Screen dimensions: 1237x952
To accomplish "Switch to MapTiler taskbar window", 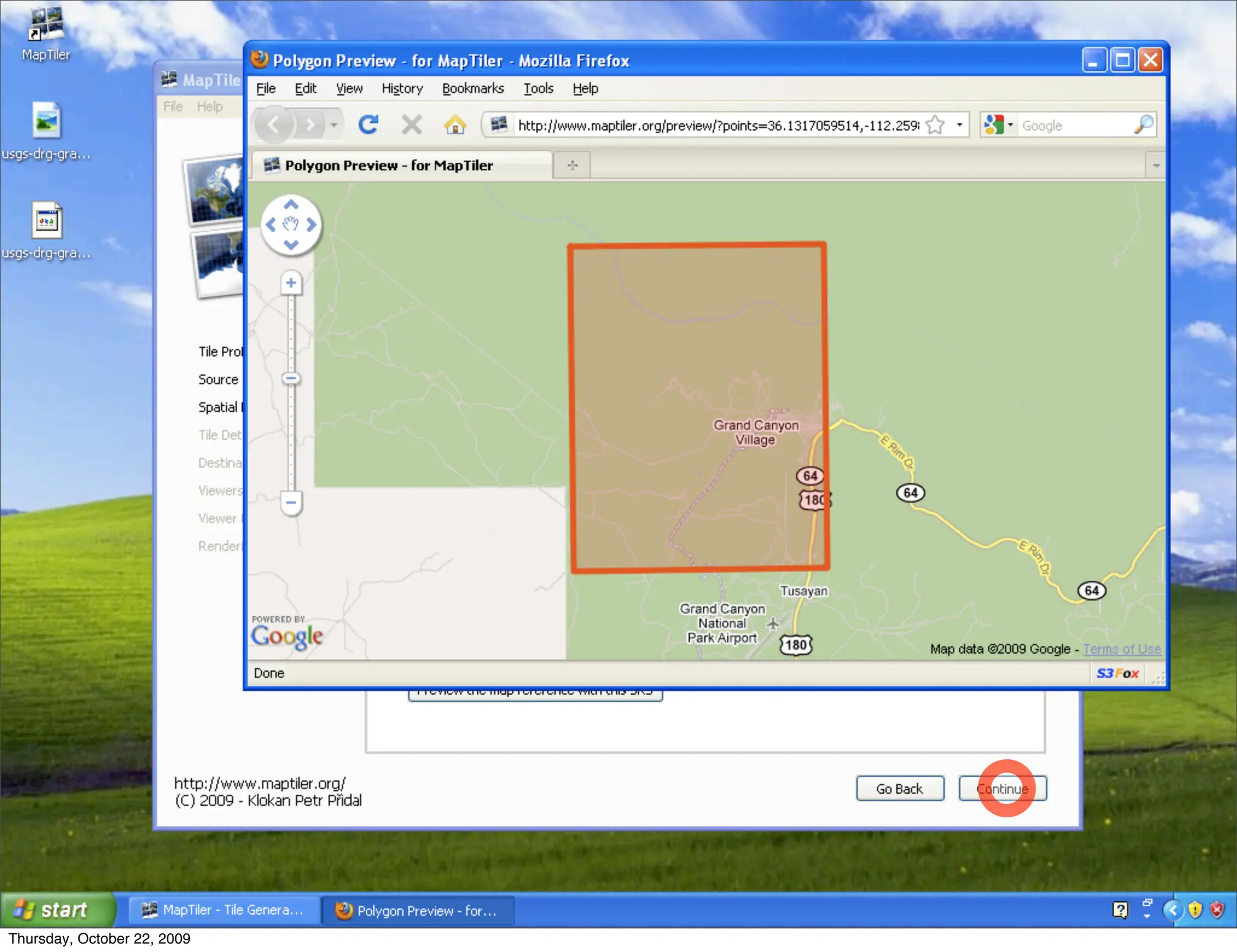I will [x=223, y=910].
